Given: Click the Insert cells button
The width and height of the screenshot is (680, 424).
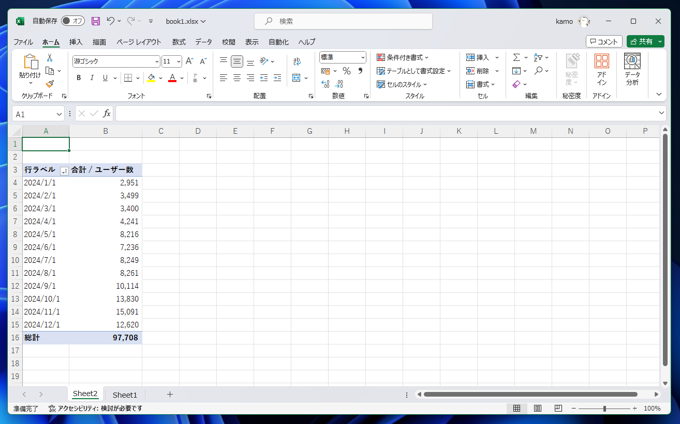Looking at the screenshot, I should 478,57.
